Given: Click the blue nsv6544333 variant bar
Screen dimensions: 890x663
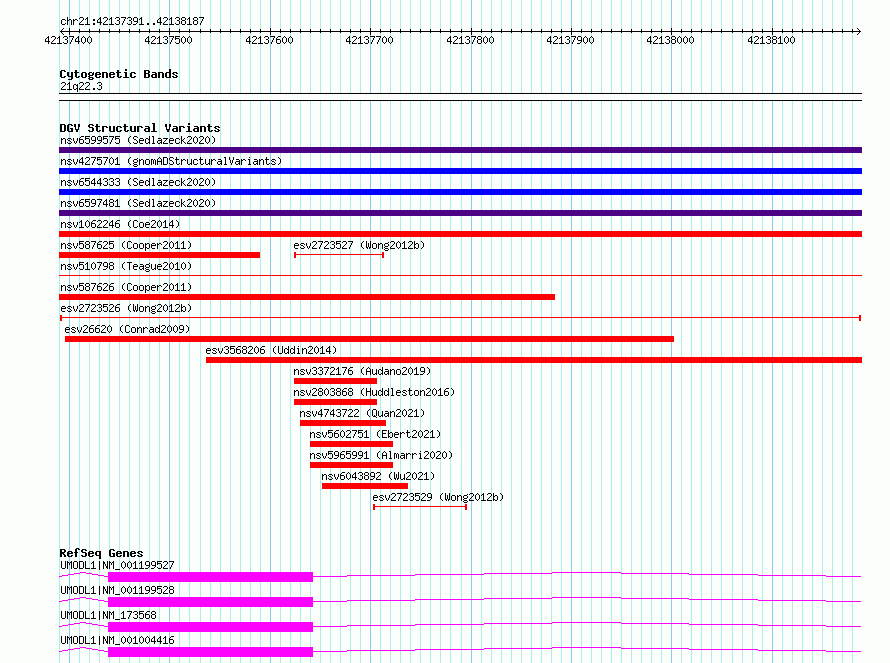Looking at the screenshot, I should (x=460, y=192).
